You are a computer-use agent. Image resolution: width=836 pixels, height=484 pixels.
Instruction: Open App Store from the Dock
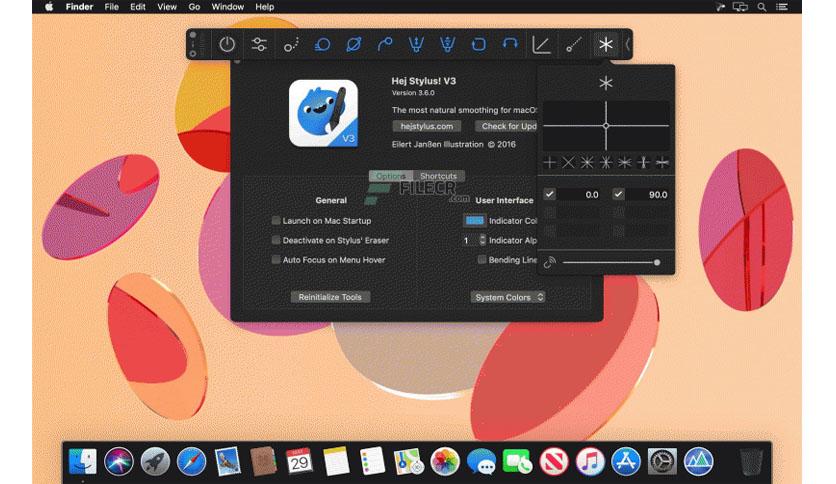pyautogui.click(x=626, y=461)
